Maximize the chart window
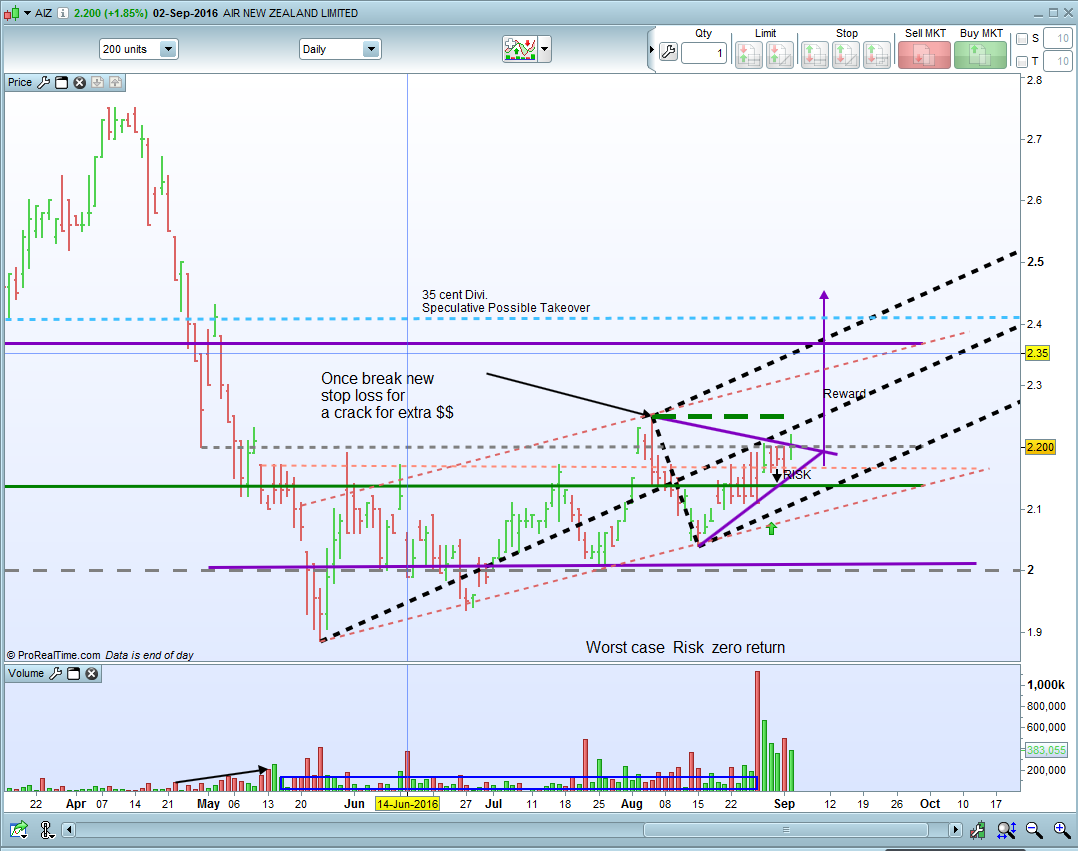The width and height of the screenshot is (1078, 851). tap(1053, 12)
